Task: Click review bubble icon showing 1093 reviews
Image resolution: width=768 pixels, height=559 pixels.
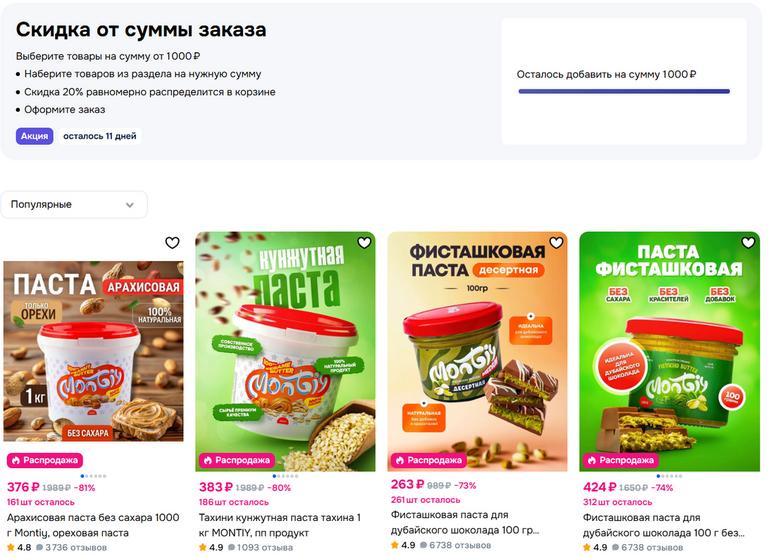Action: 232,547
